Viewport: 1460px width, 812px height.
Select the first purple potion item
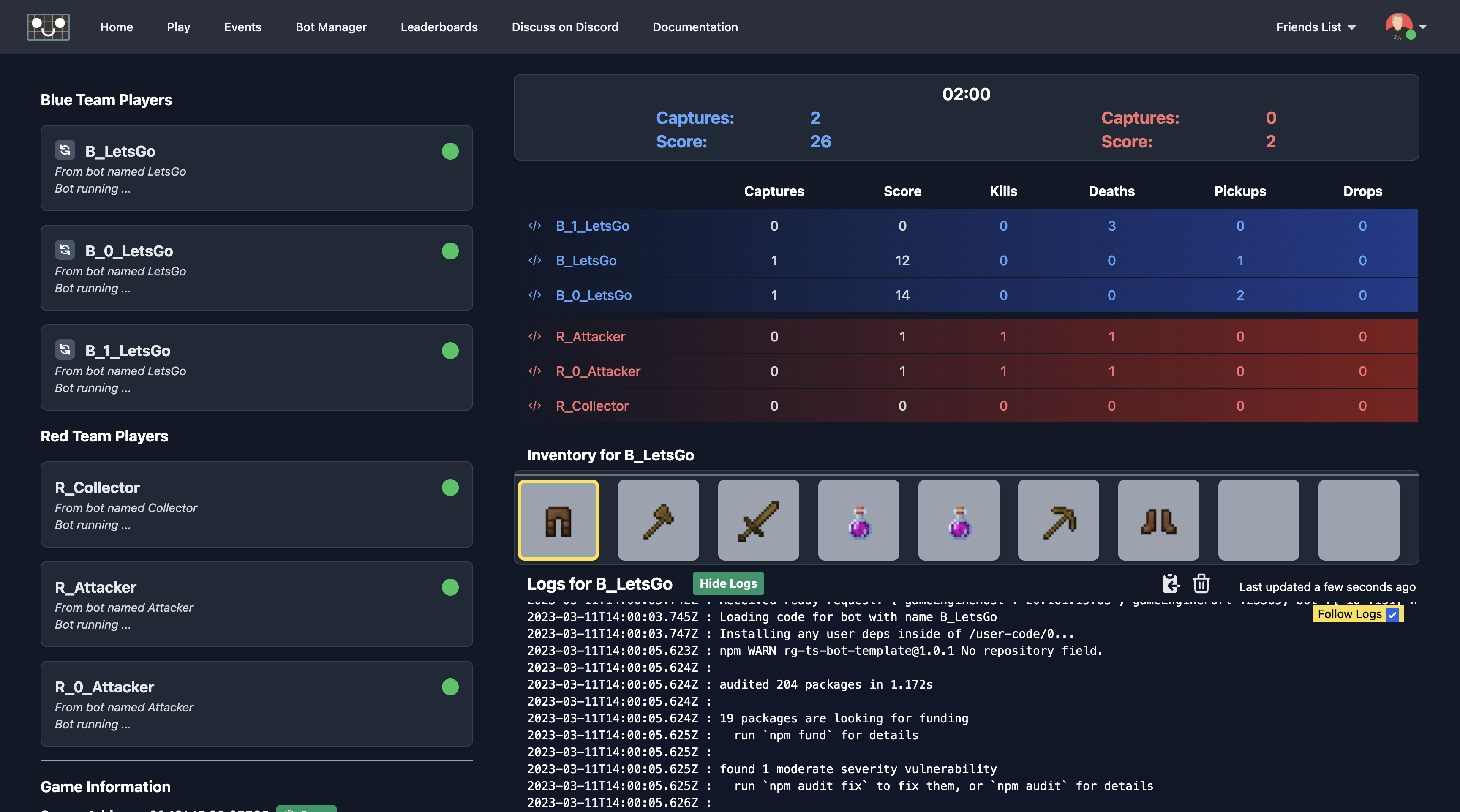click(x=858, y=519)
